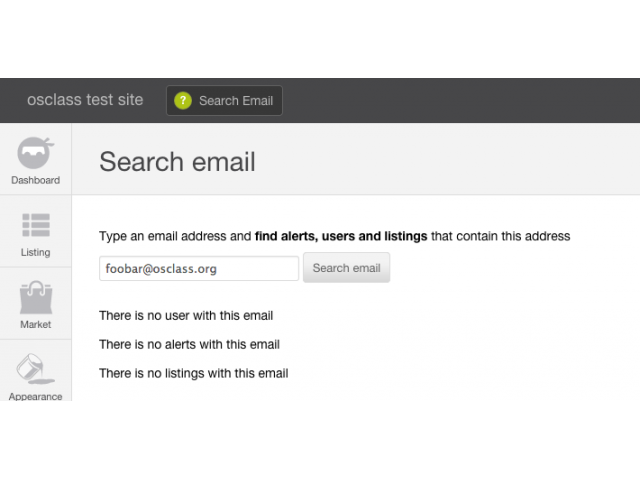640x480 pixels.
Task: Click the Search email page heading
Action: [177, 162]
